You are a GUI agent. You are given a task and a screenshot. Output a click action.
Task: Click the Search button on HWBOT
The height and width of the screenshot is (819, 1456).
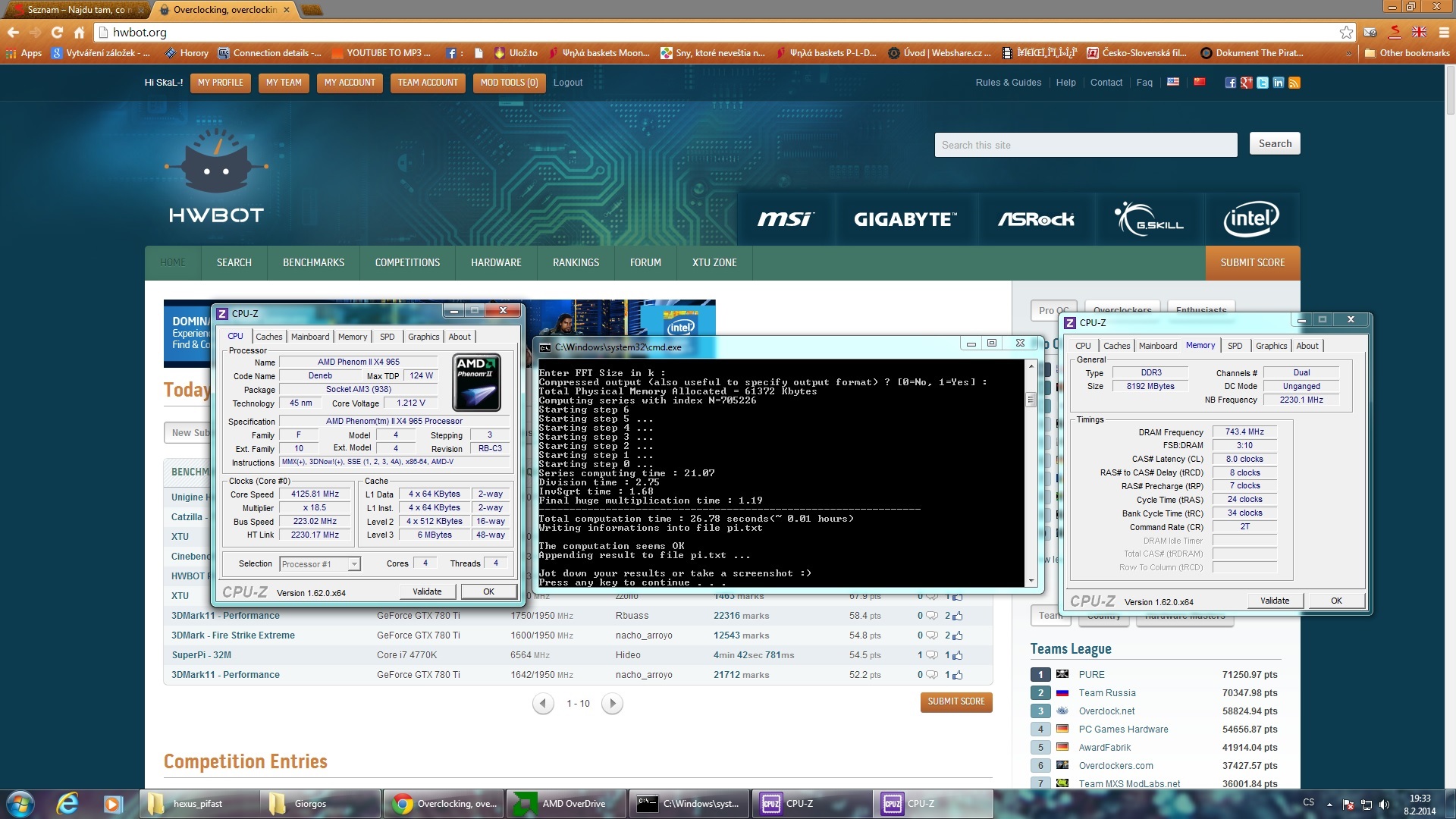pyautogui.click(x=1275, y=144)
